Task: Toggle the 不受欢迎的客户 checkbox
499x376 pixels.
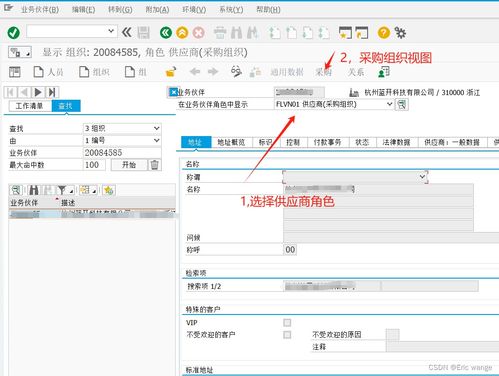Action: point(287,335)
